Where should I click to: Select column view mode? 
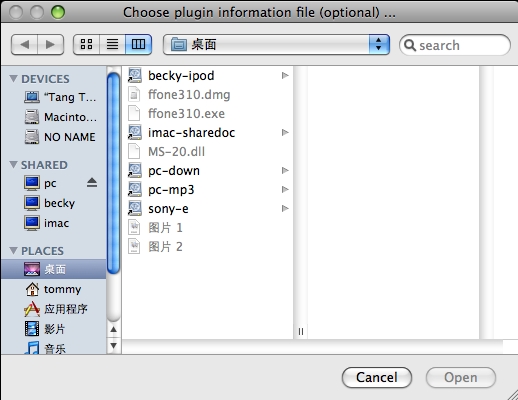(138, 44)
